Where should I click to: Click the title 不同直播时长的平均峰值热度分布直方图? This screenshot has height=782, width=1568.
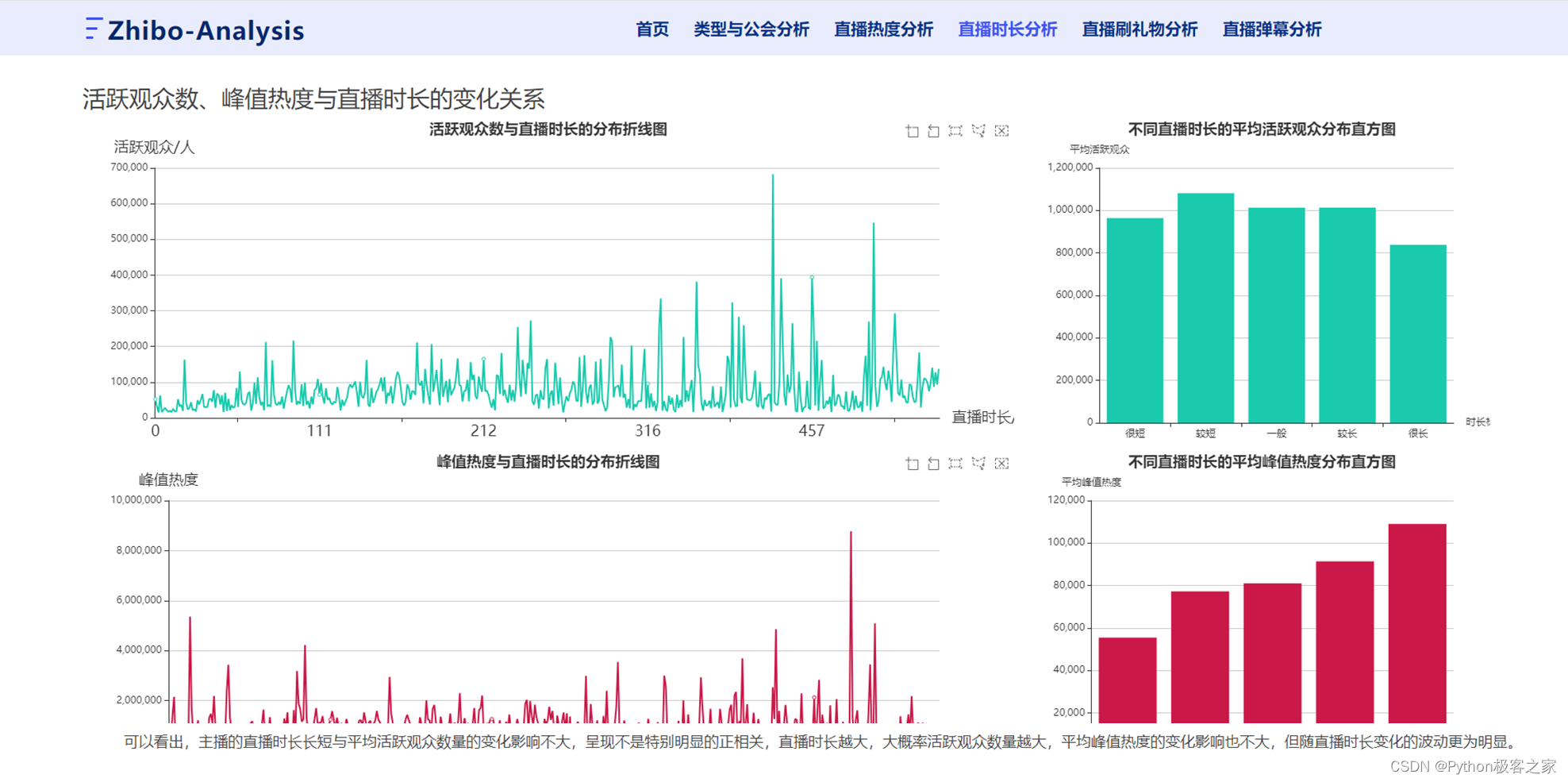click(1262, 462)
